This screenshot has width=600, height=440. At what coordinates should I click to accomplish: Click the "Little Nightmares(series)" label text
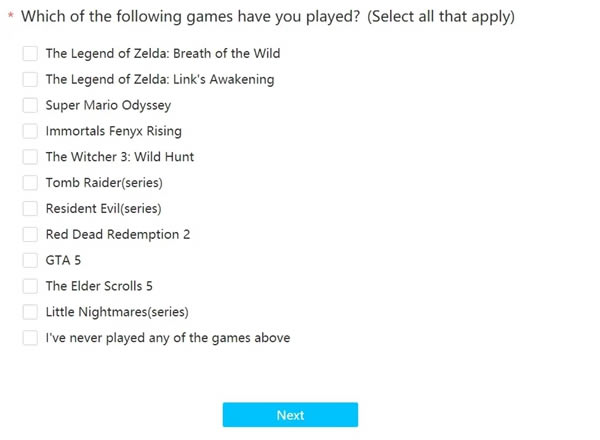[117, 312]
